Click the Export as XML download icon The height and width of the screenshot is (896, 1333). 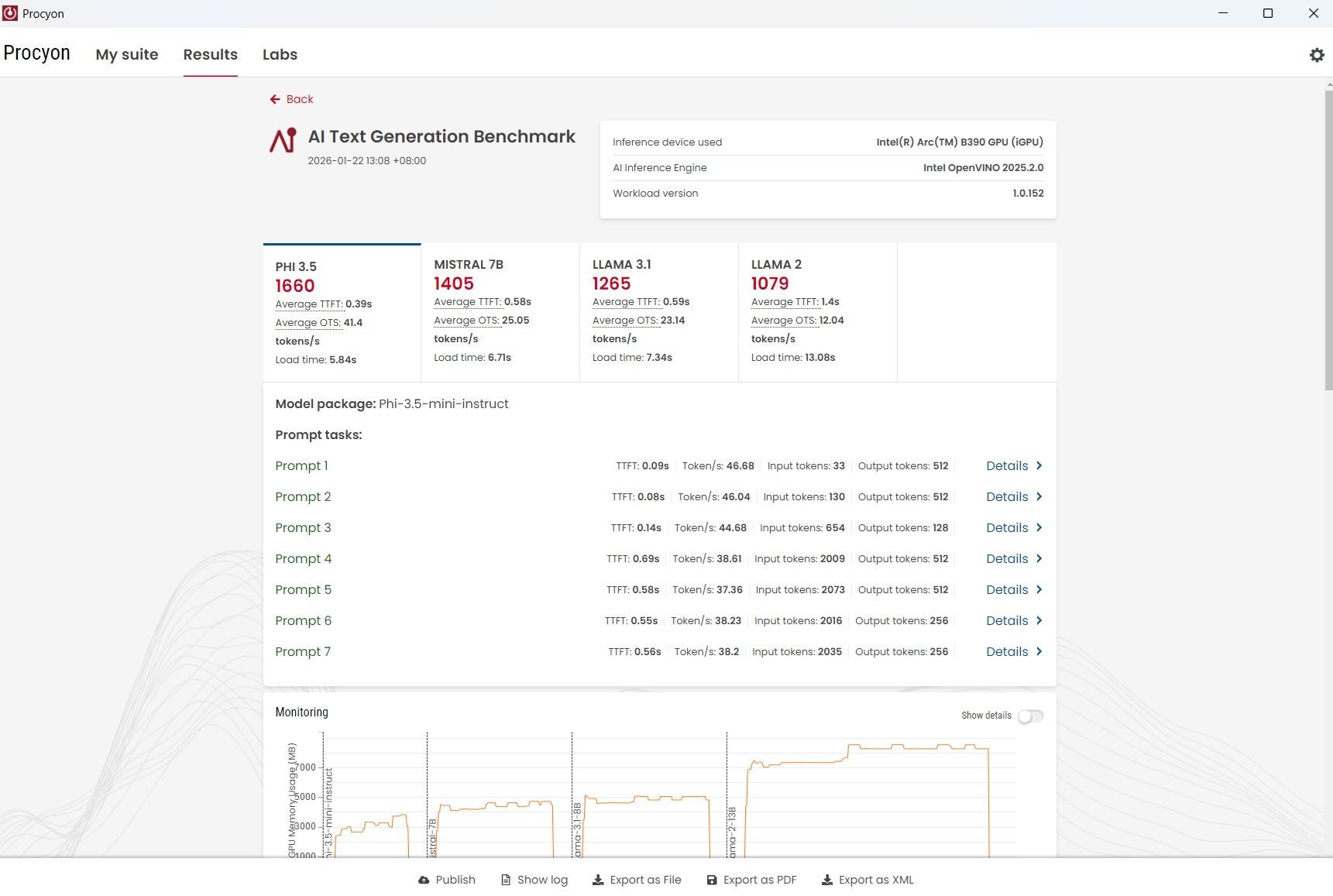827,880
